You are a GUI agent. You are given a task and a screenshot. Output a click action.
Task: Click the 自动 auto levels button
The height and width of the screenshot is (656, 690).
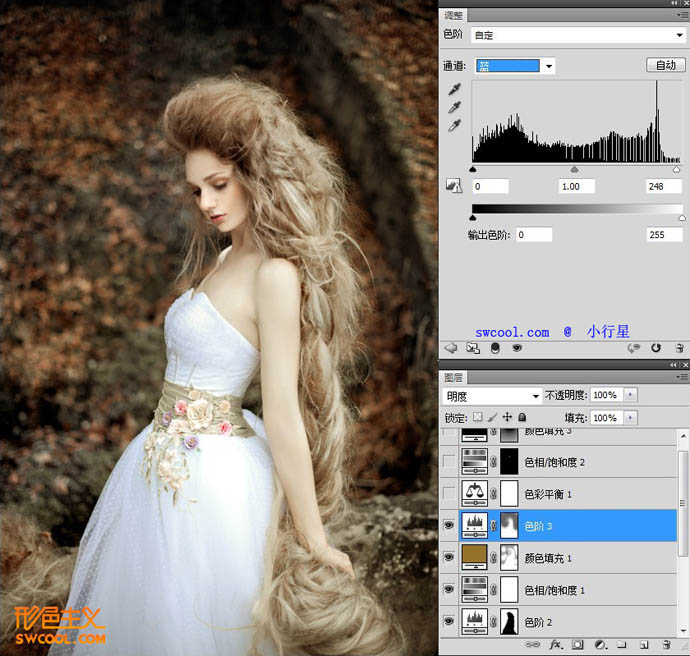664,66
